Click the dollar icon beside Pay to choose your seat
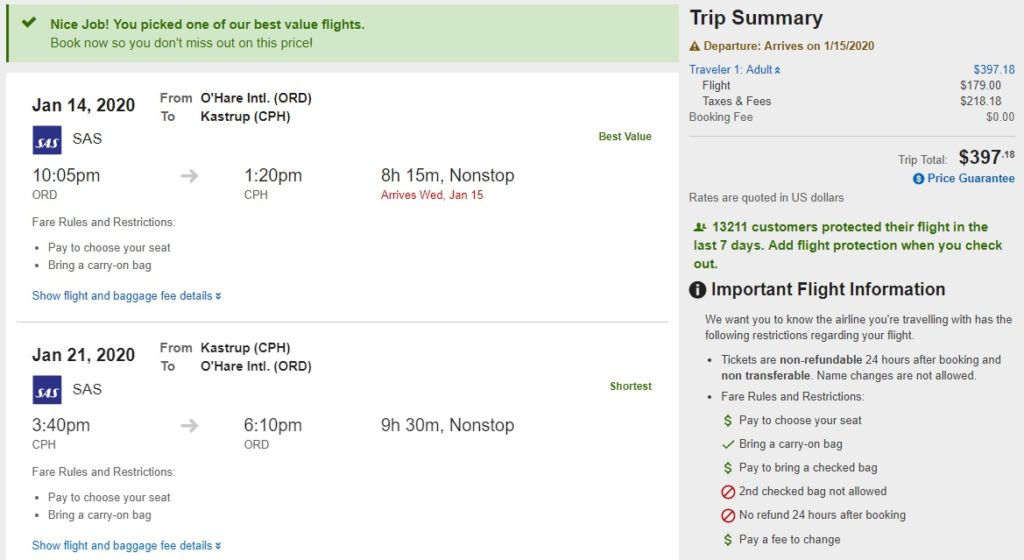 point(728,421)
